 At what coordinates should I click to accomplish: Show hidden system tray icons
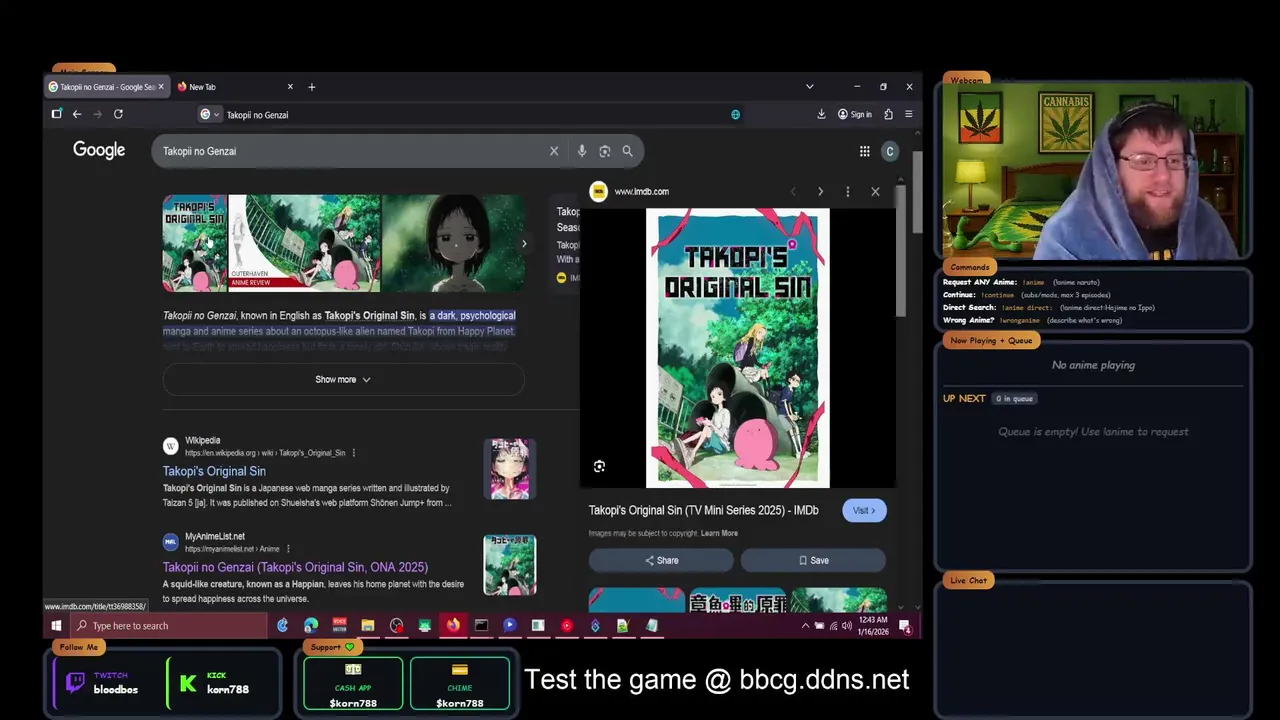805,626
